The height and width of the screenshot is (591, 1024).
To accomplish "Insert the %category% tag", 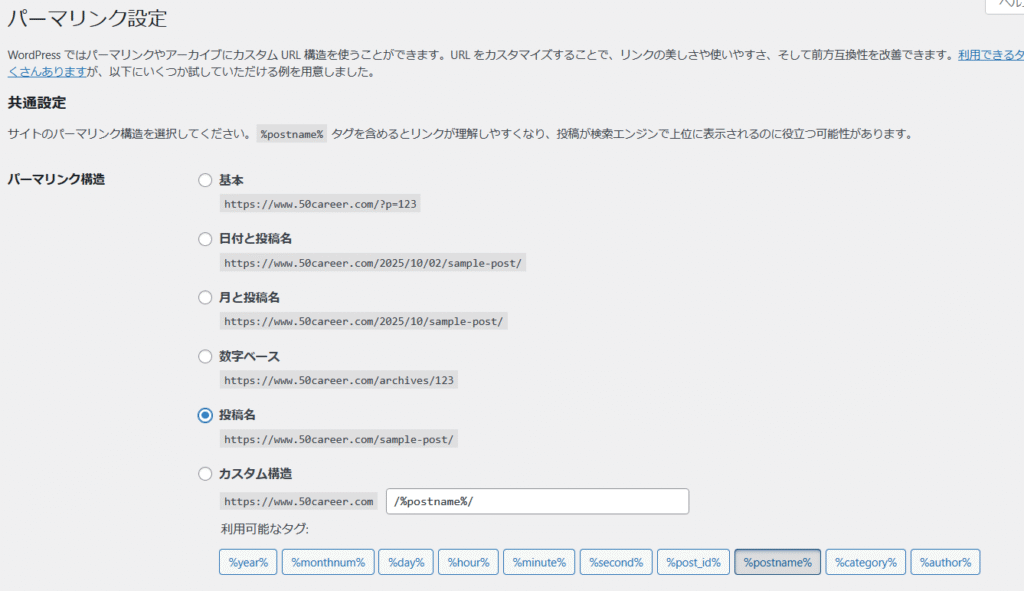I will pyautogui.click(x=866, y=562).
